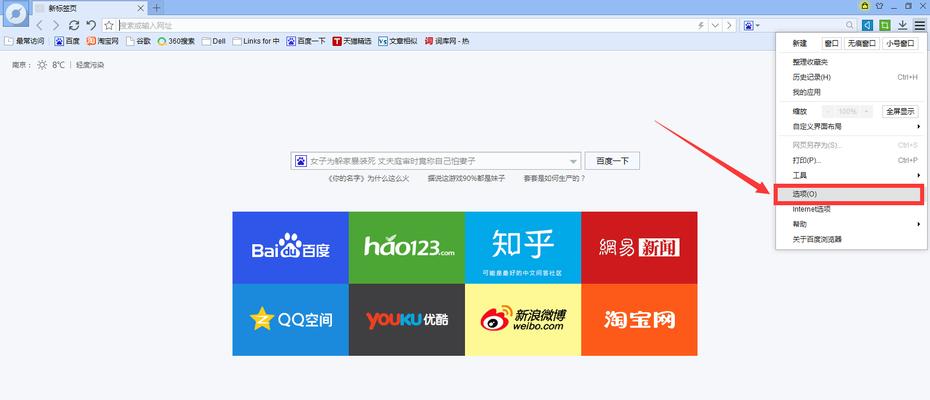This screenshot has height=400, width=930.
Task: Open 最常访问 bookmark folder
Action: (24, 42)
